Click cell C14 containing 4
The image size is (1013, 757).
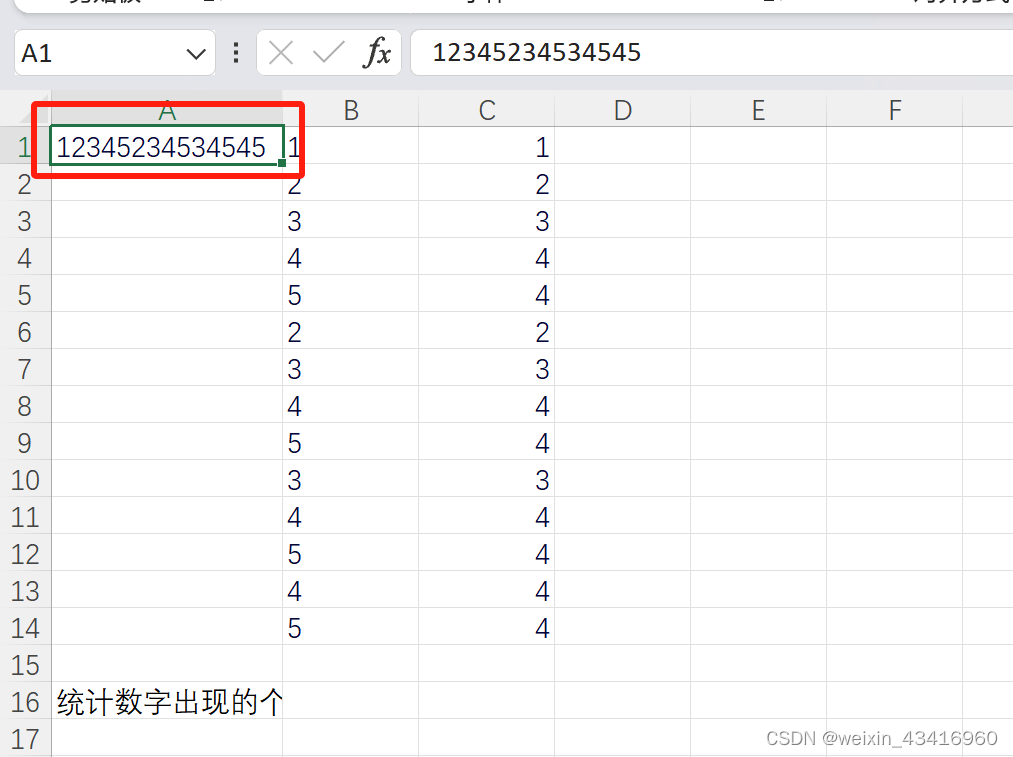coord(486,628)
